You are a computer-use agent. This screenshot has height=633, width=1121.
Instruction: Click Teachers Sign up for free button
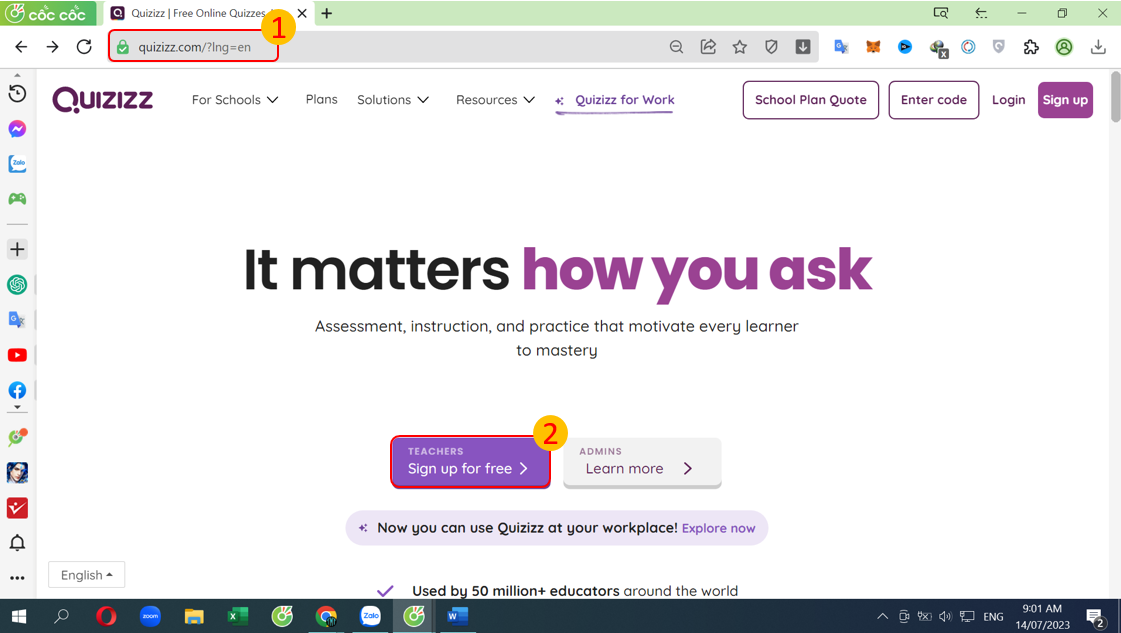(x=470, y=462)
